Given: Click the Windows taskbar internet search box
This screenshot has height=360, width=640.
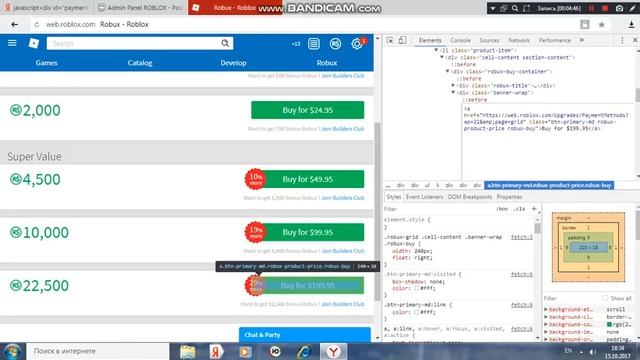Looking at the screenshot, I should click(x=98, y=351).
